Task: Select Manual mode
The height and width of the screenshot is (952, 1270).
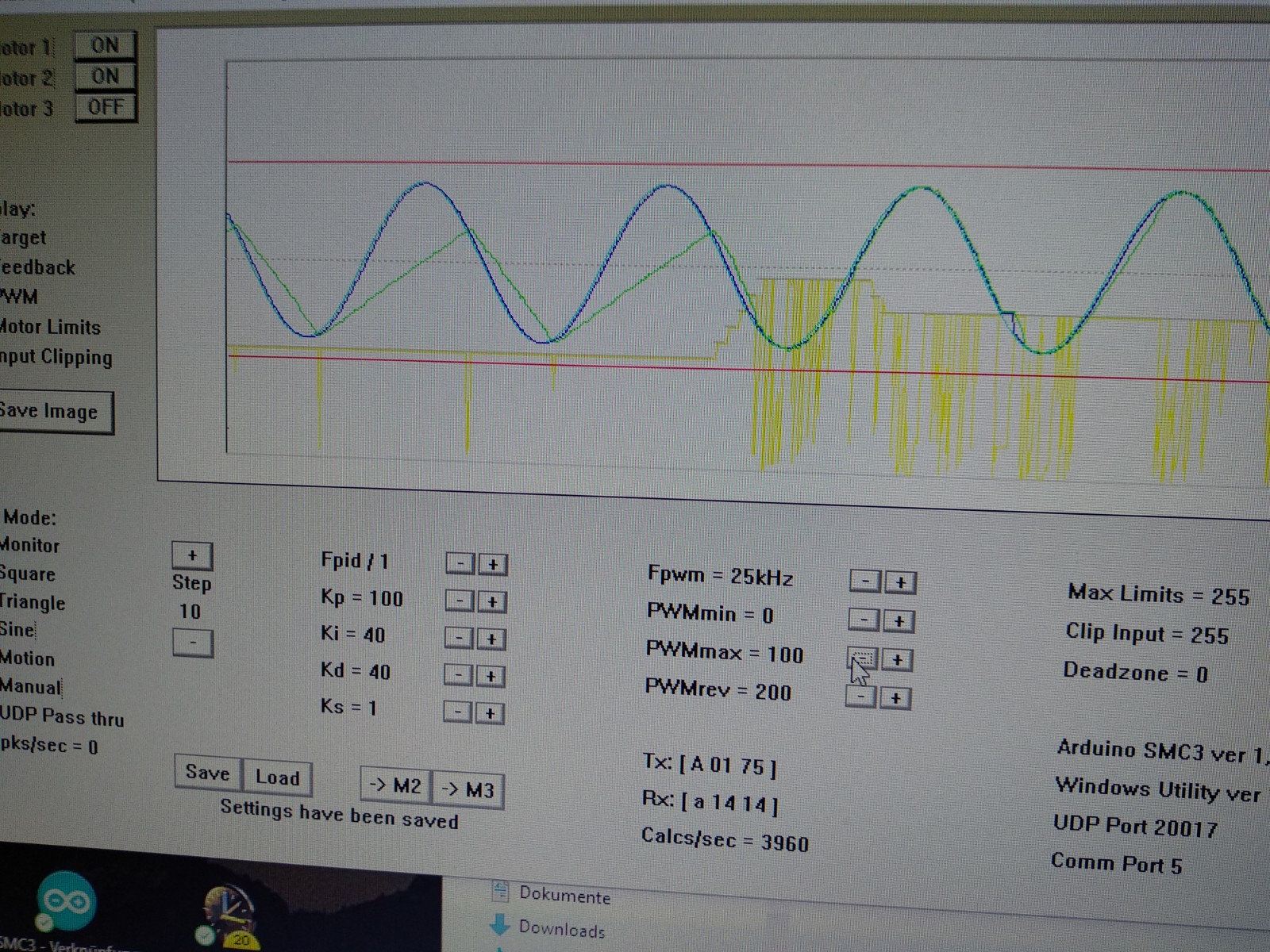Action: [30, 687]
